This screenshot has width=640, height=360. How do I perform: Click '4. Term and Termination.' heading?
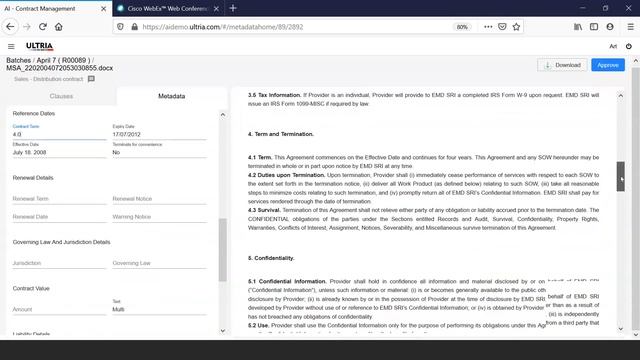[281, 134]
